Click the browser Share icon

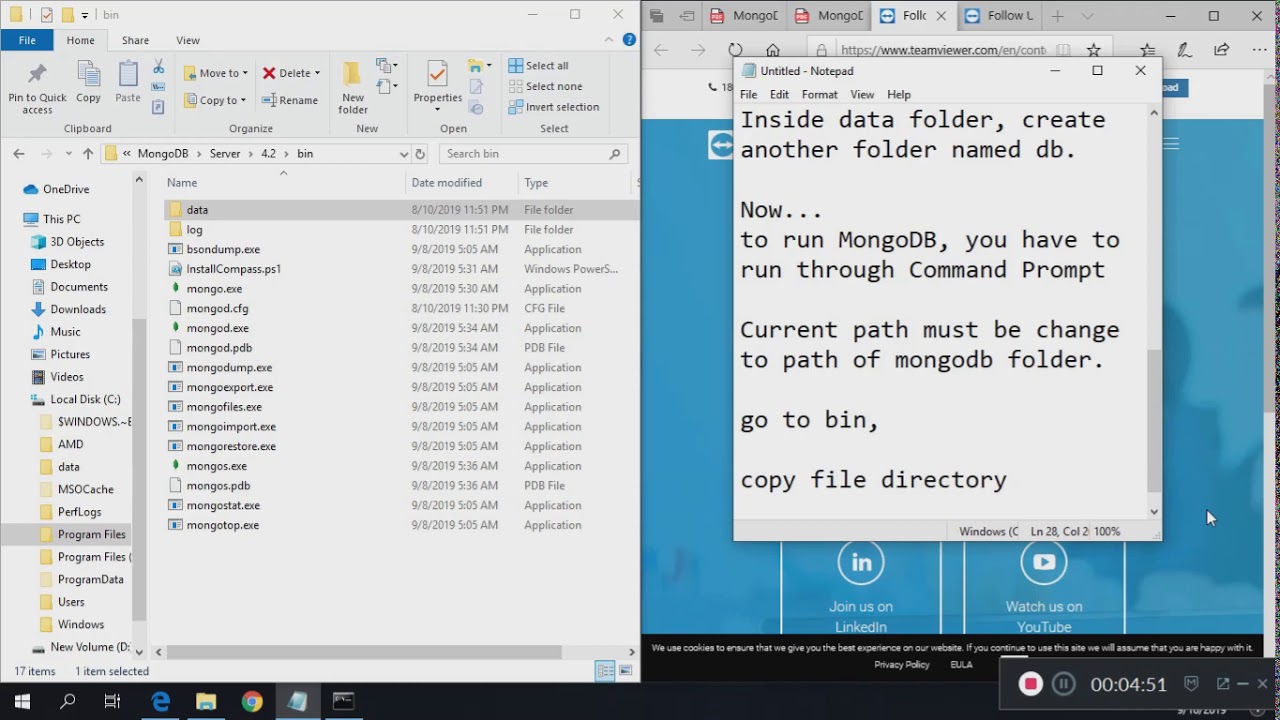pos(1221,50)
